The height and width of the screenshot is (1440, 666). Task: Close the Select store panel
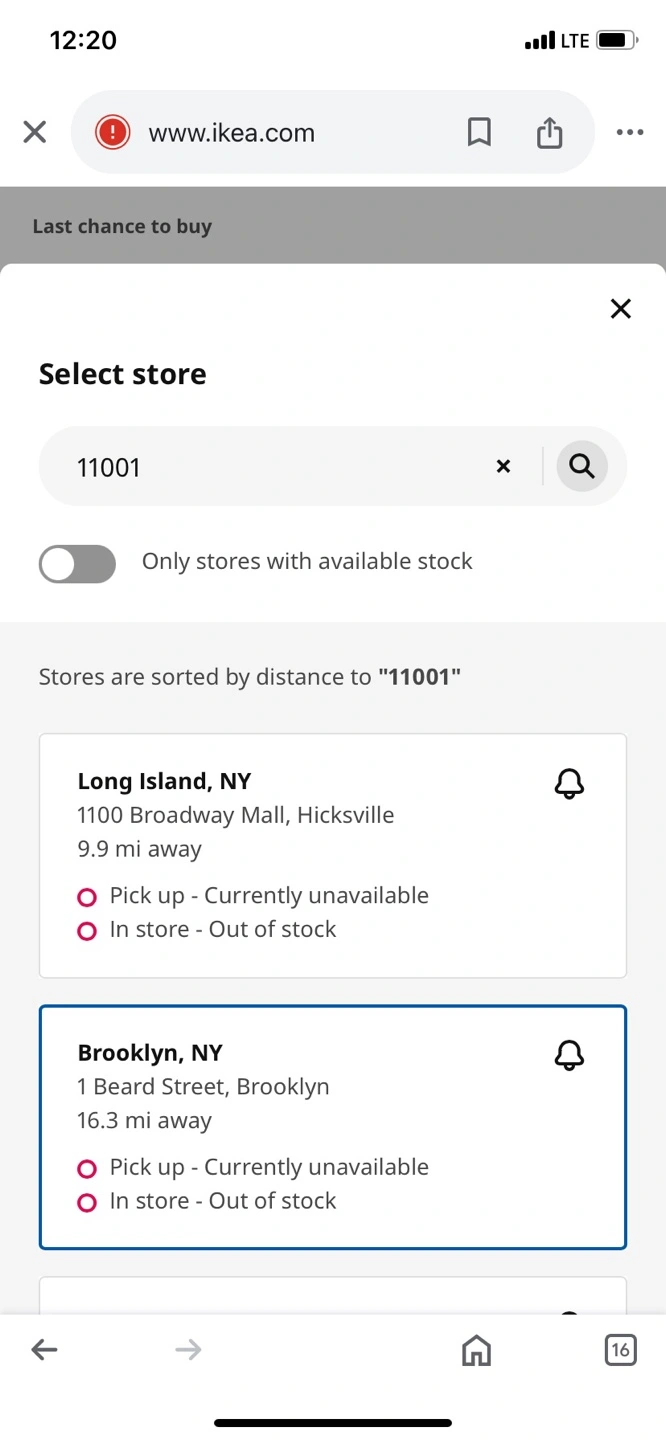(x=620, y=309)
